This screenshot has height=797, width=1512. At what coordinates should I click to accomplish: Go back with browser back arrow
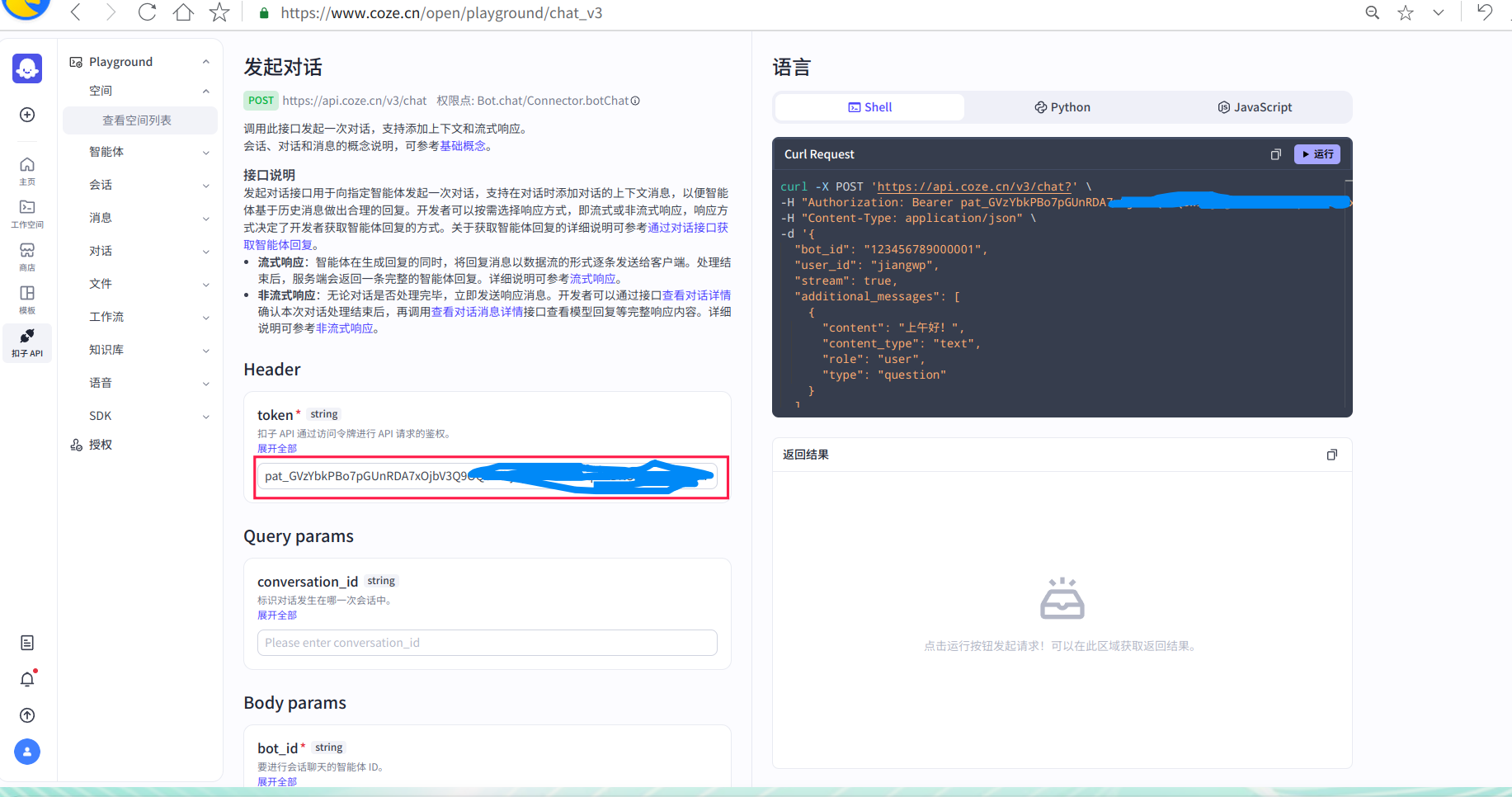click(76, 12)
